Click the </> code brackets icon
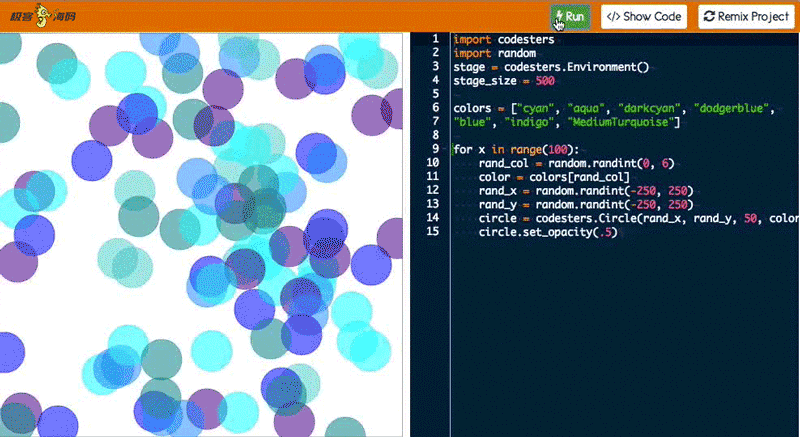The width and height of the screenshot is (800, 437). 613,17
